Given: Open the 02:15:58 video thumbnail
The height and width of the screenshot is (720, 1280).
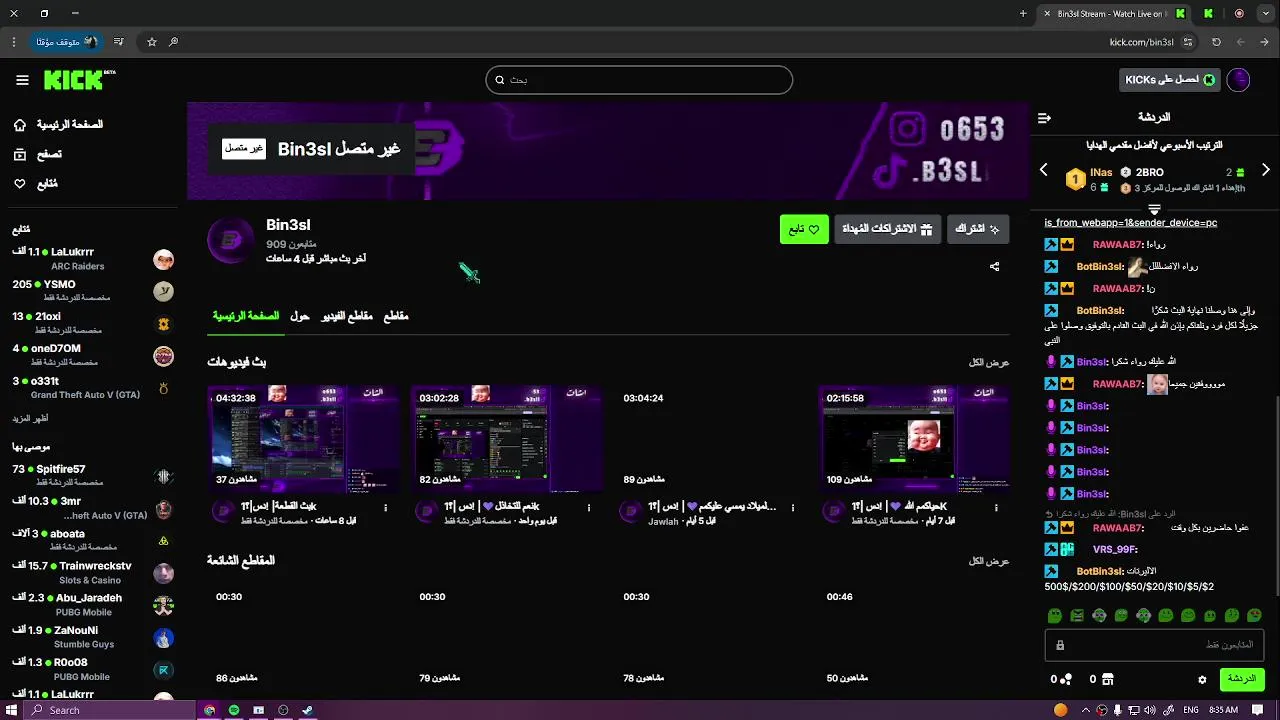Looking at the screenshot, I should pyautogui.click(x=914, y=439).
